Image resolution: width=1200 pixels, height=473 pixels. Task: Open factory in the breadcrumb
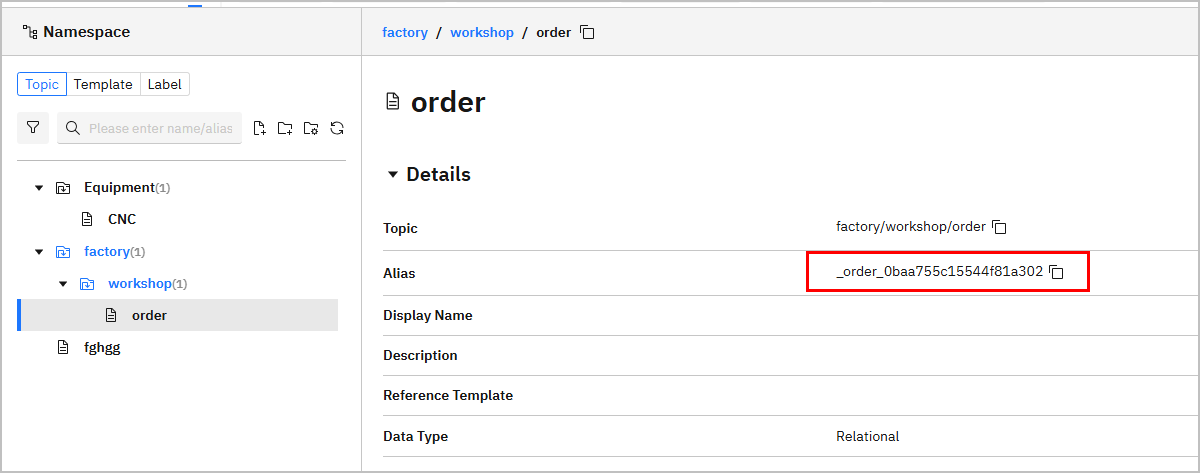[404, 33]
